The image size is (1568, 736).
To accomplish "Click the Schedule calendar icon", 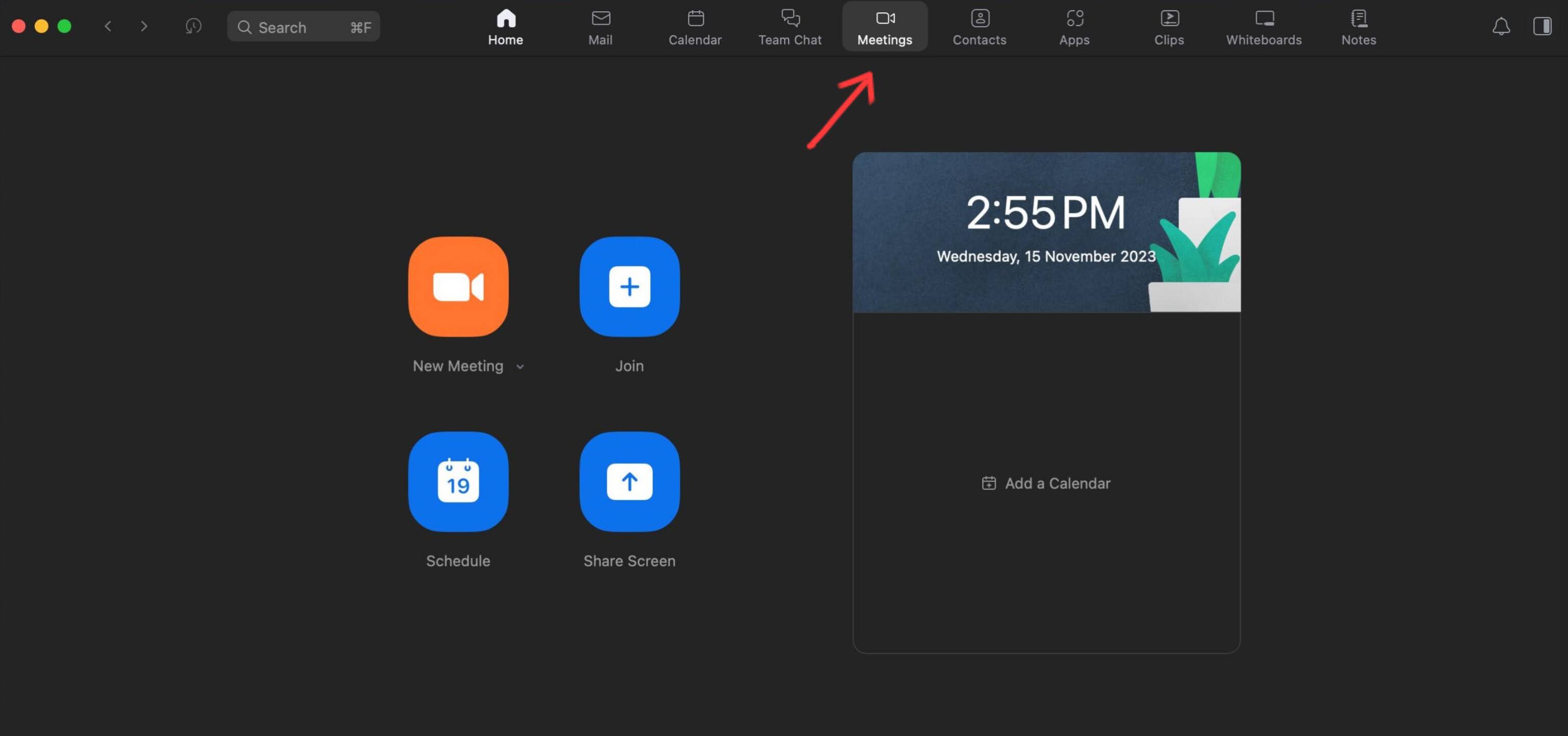I will [458, 481].
